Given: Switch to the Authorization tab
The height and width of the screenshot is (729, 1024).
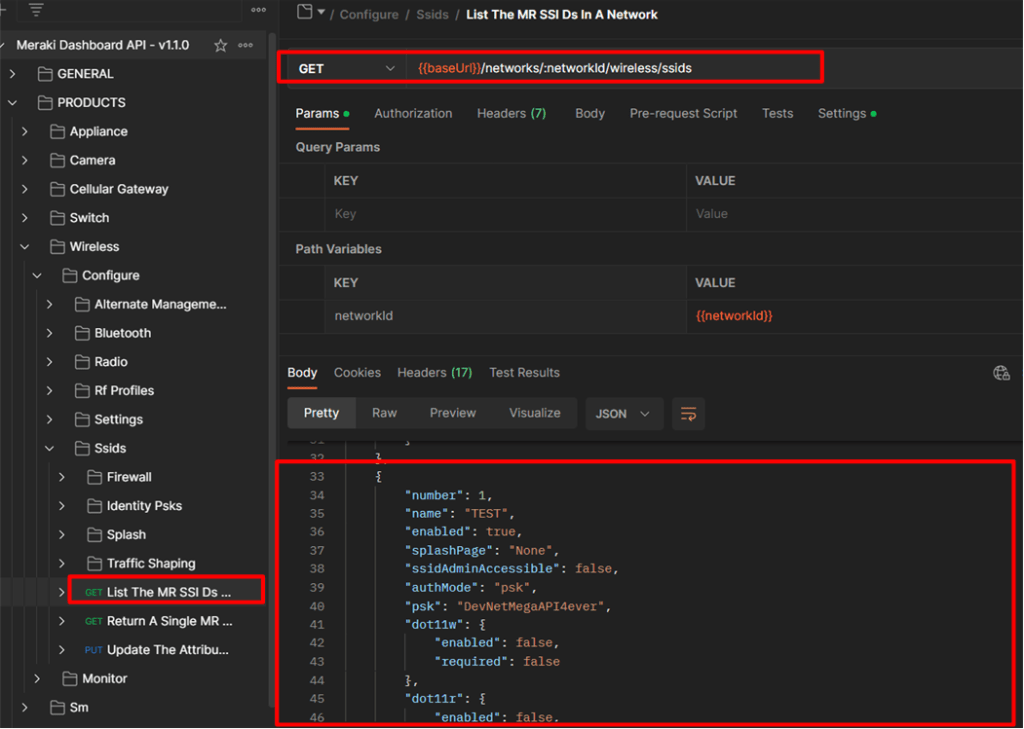Looking at the screenshot, I should pyautogui.click(x=413, y=114).
